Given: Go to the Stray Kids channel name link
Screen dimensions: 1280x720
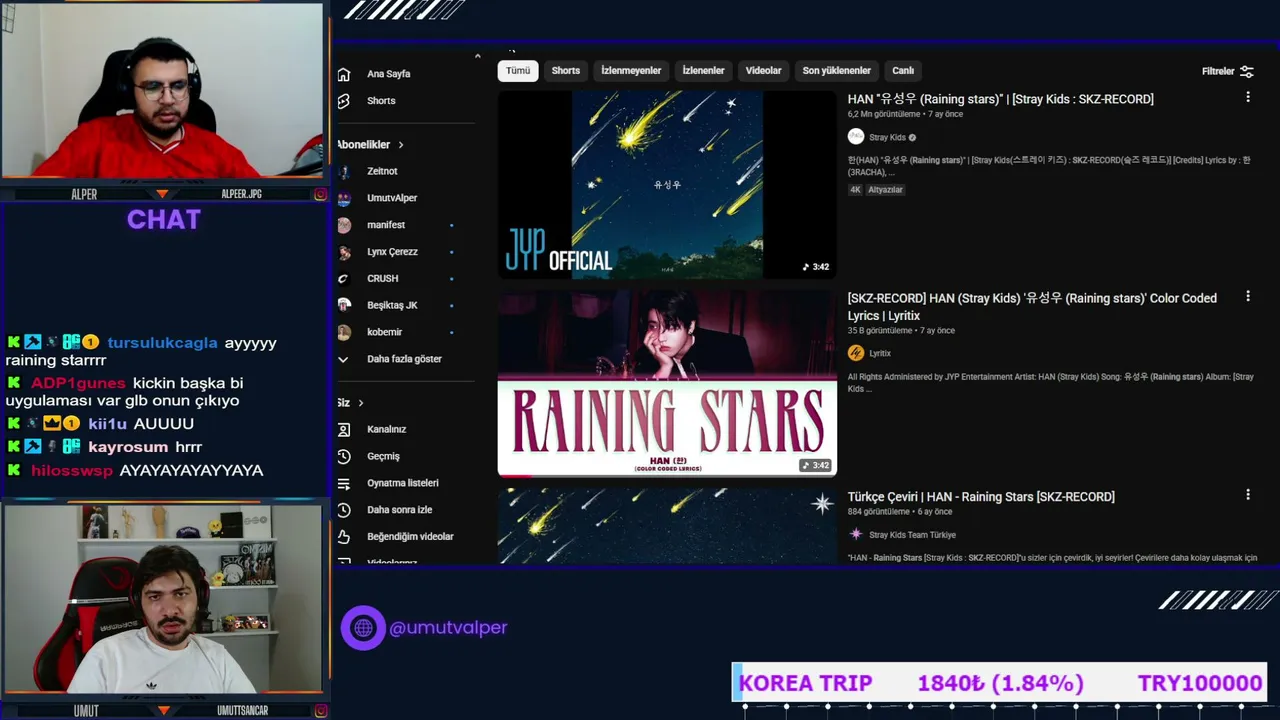Looking at the screenshot, I should (x=887, y=138).
